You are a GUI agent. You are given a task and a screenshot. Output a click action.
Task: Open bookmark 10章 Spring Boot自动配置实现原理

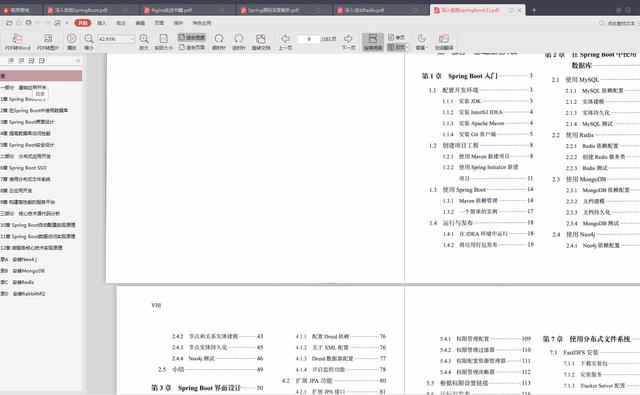pos(38,224)
